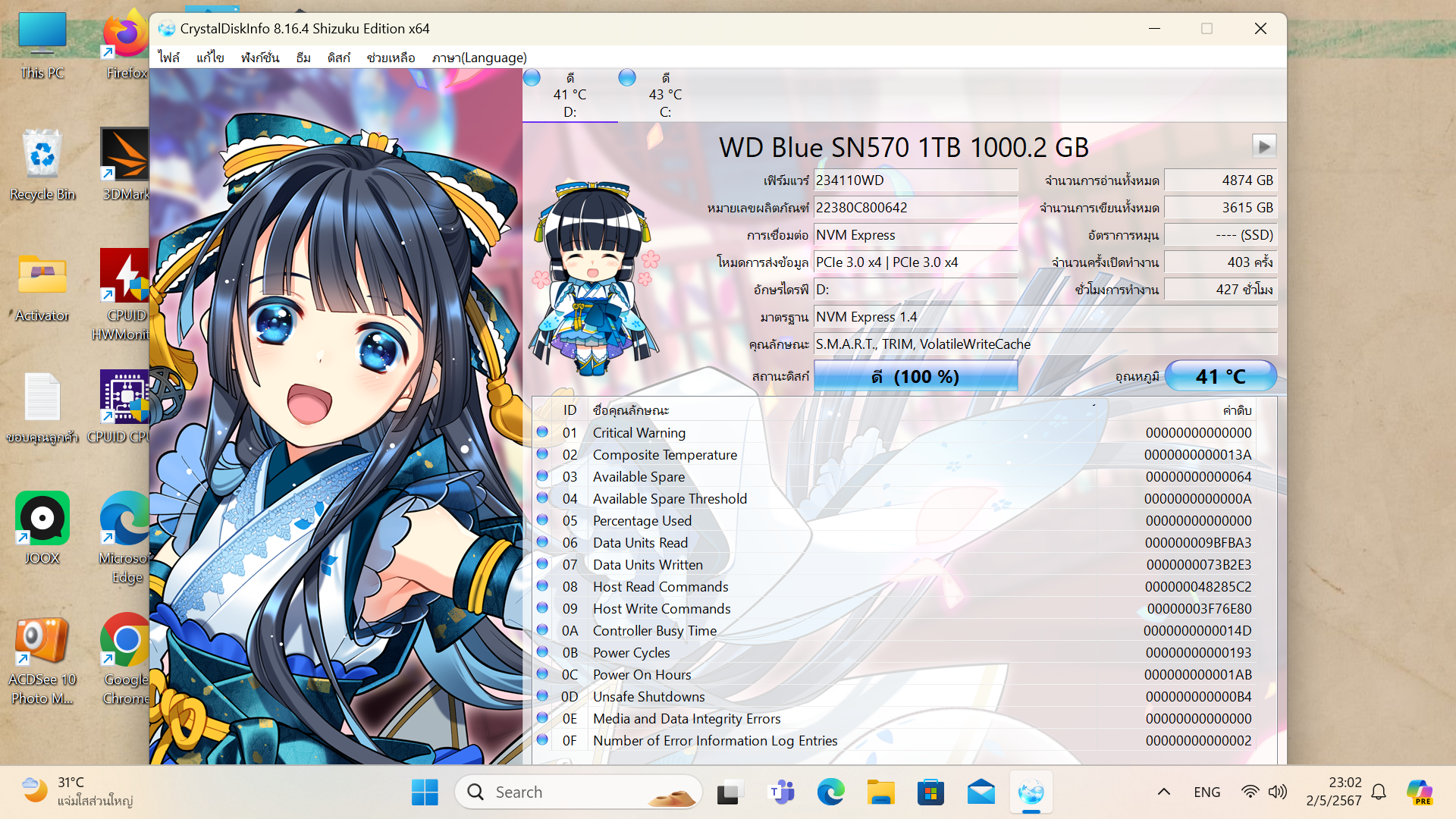Click the ดี (100 %) health status button
This screenshot has height=819, width=1456.
click(x=915, y=376)
